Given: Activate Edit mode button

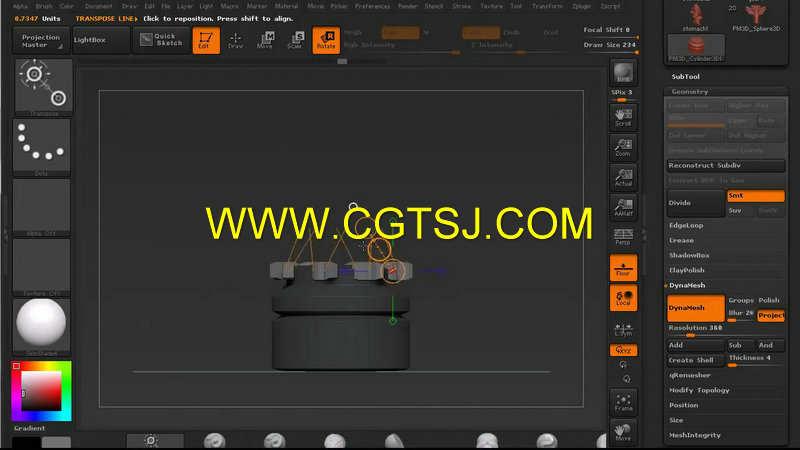Looking at the screenshot, I should click(x=206, y=40).
